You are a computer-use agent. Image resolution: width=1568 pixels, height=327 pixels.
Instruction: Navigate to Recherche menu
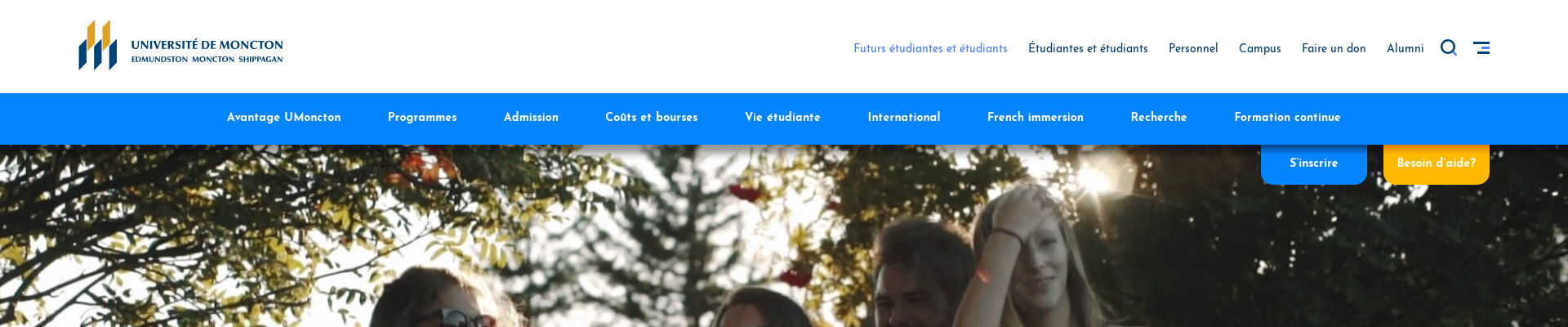point(1159,117)
